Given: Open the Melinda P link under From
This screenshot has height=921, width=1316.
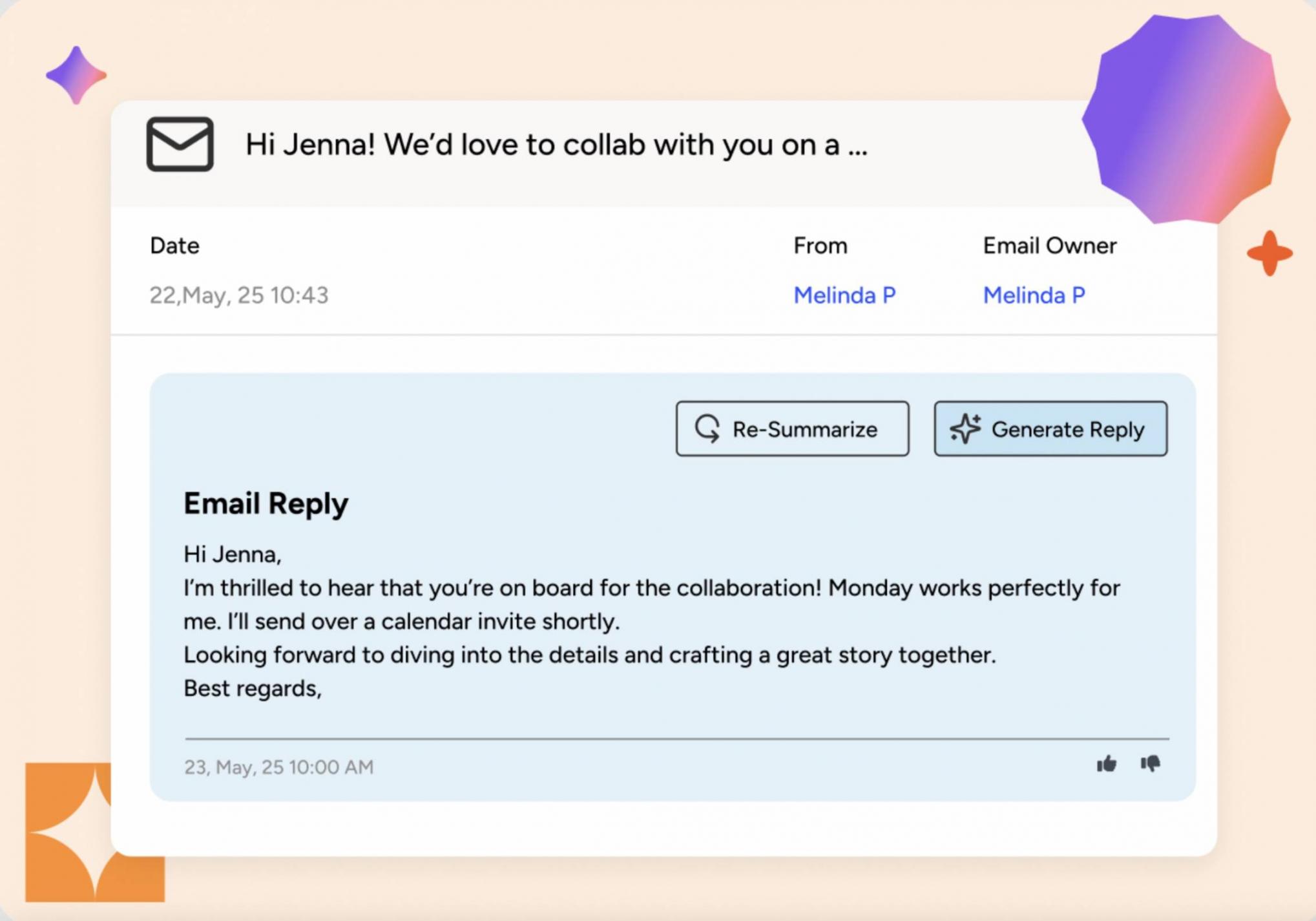Looking at the screenshot, I should (x=844, y=295).
